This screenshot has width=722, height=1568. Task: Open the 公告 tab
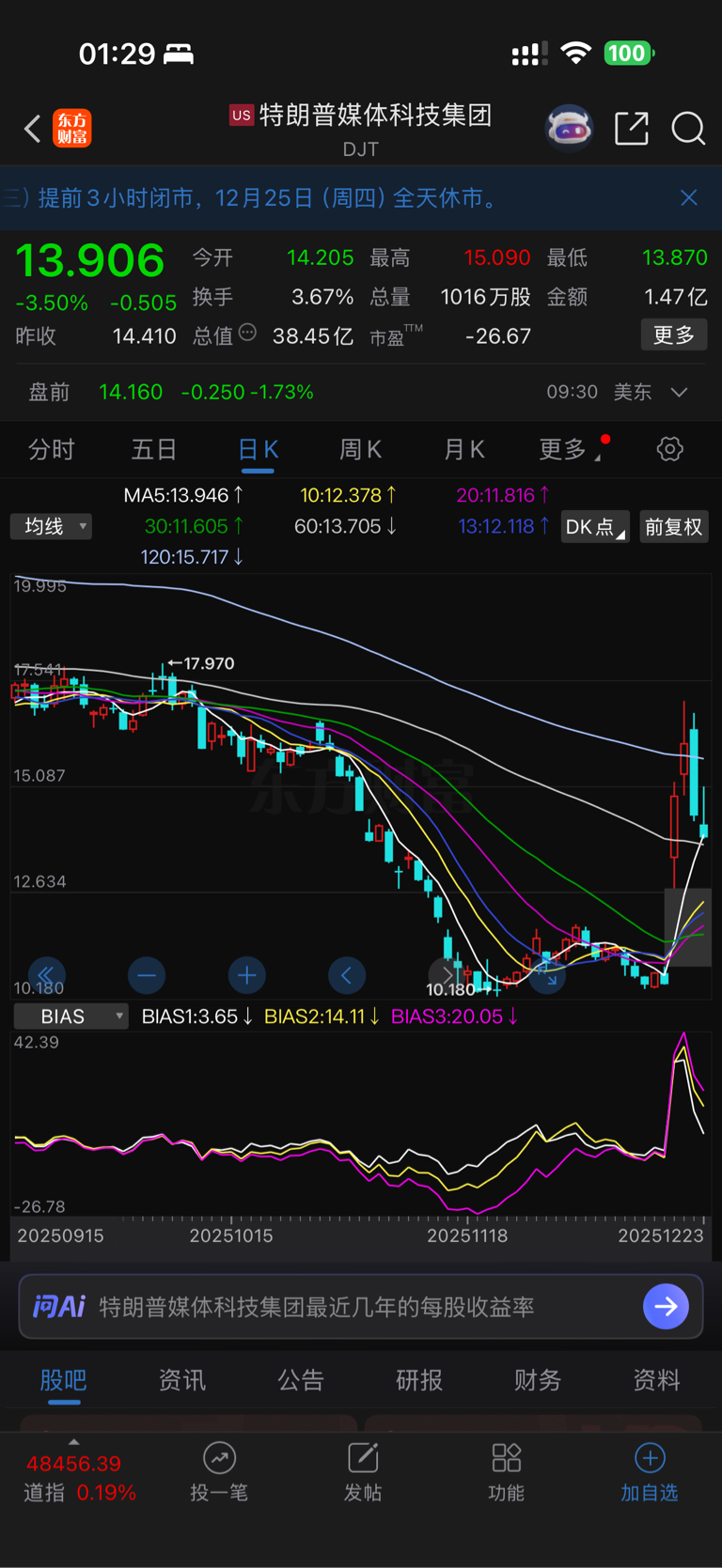(x=301, y=1380)
